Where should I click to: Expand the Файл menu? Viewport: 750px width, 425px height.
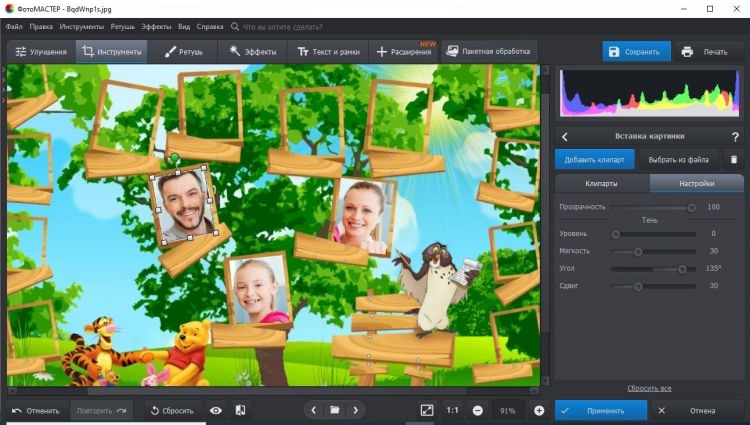point(14,27)
